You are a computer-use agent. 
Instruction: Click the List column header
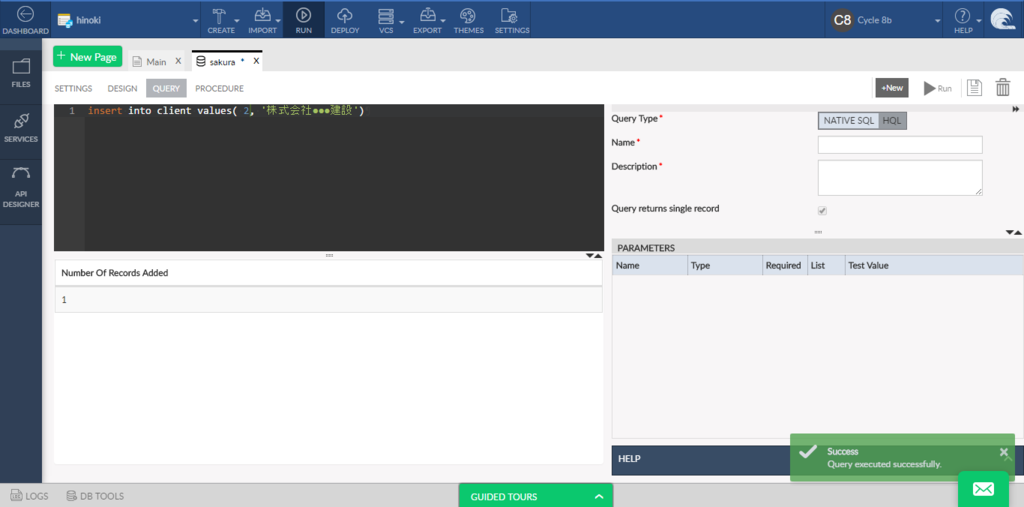click(825, 265)
